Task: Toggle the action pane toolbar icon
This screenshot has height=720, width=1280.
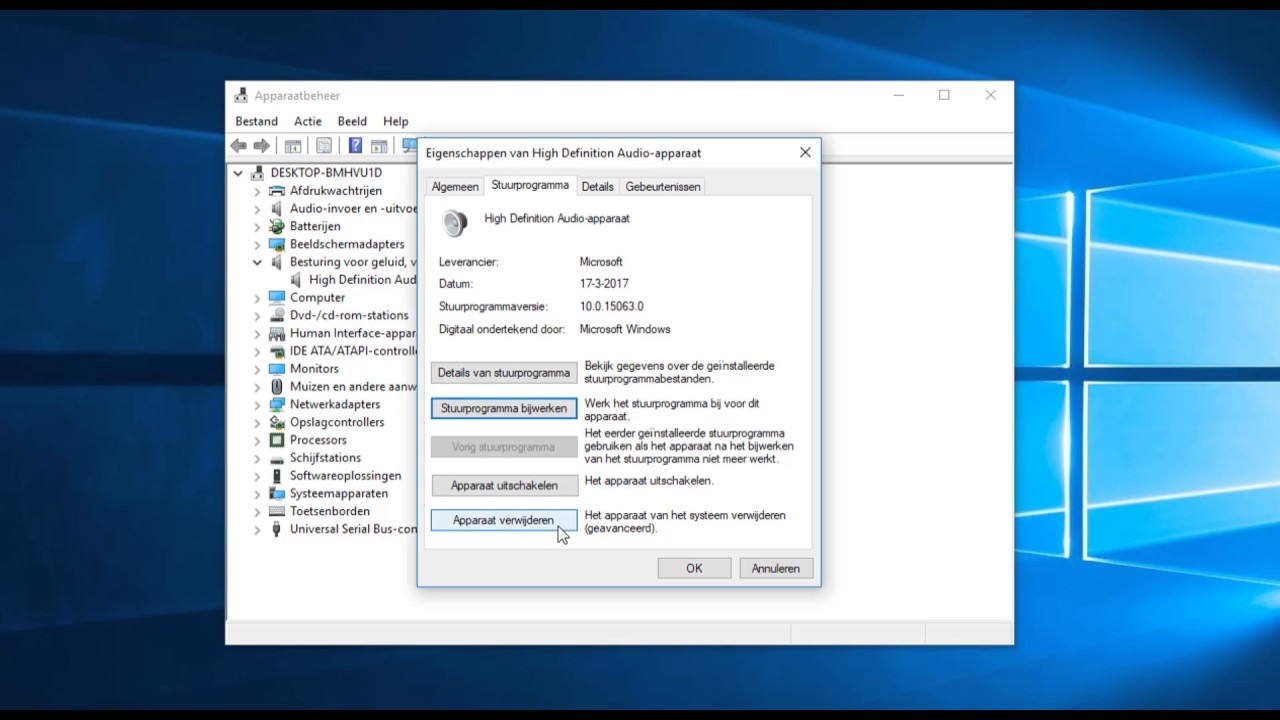Action: [379, 146]
